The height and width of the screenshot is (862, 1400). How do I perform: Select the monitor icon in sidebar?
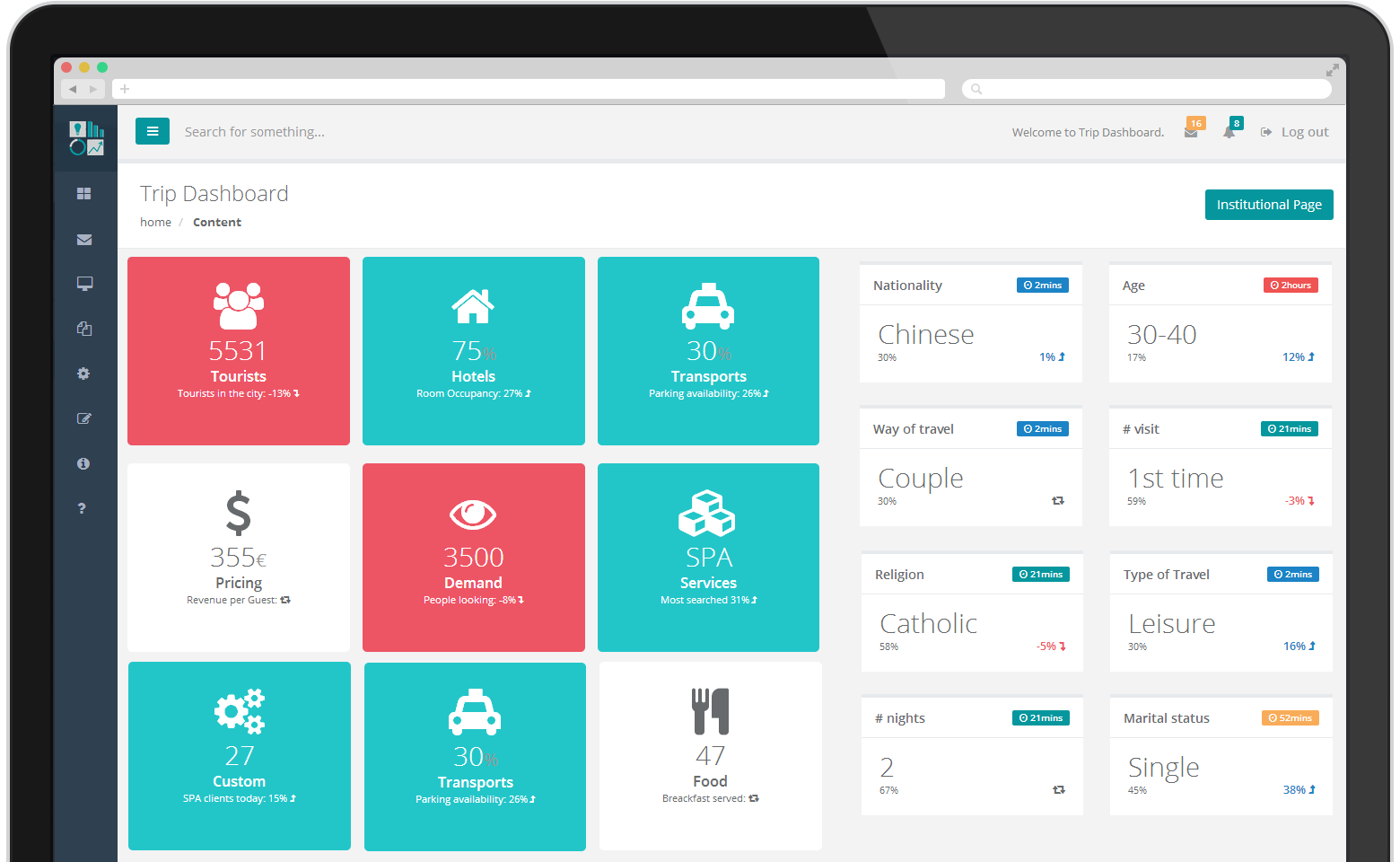pos(84,284)
